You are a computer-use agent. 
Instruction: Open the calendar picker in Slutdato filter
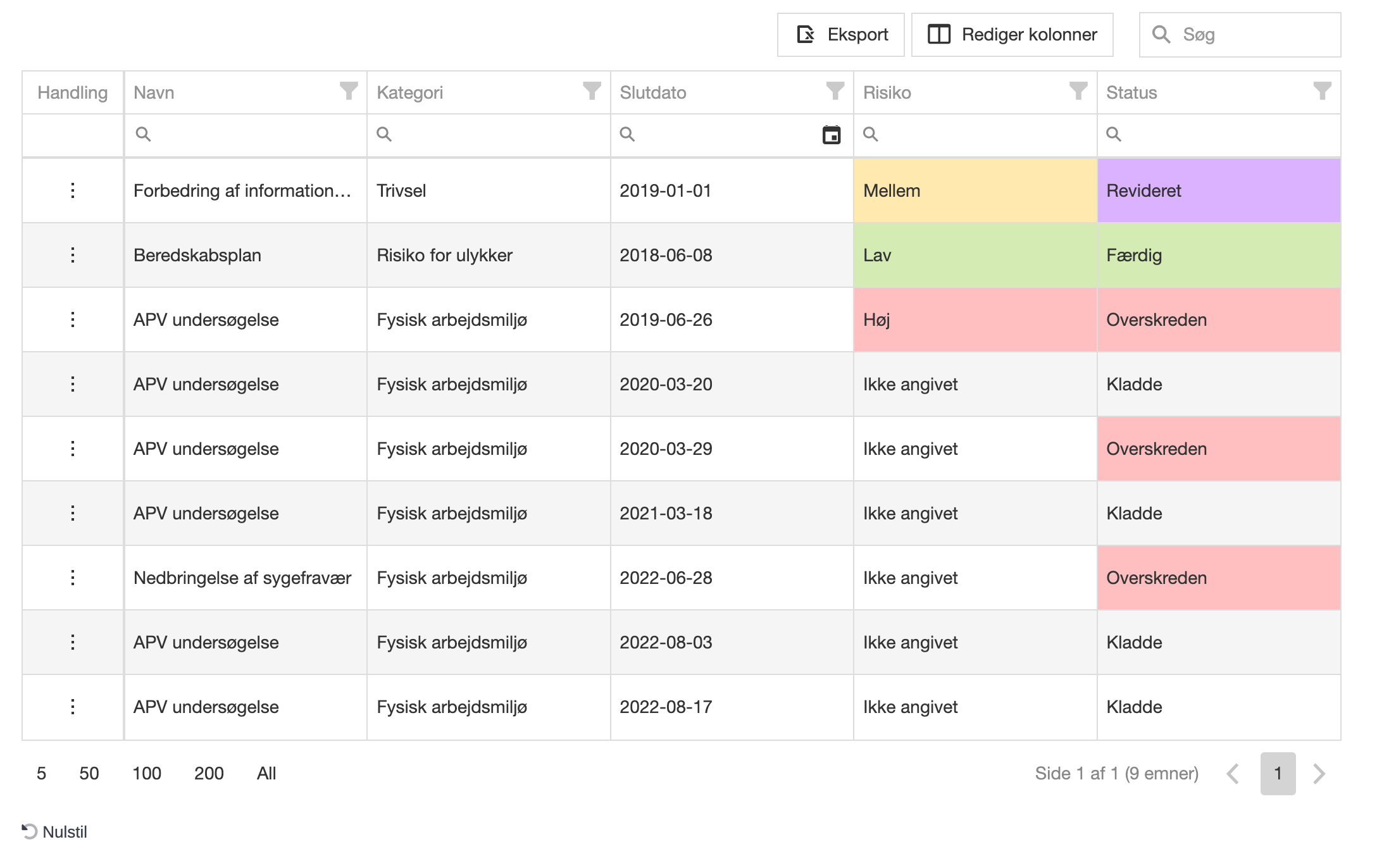(831, 134)
